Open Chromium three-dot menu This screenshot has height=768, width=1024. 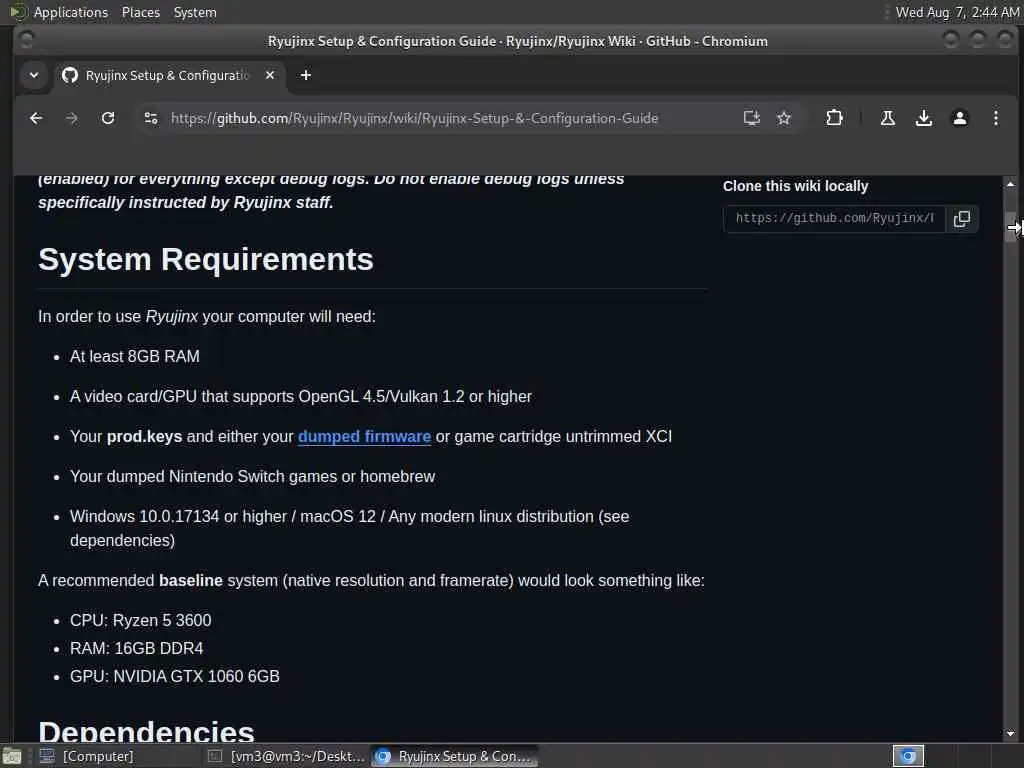pyautogui.click(x=995, y=118)
